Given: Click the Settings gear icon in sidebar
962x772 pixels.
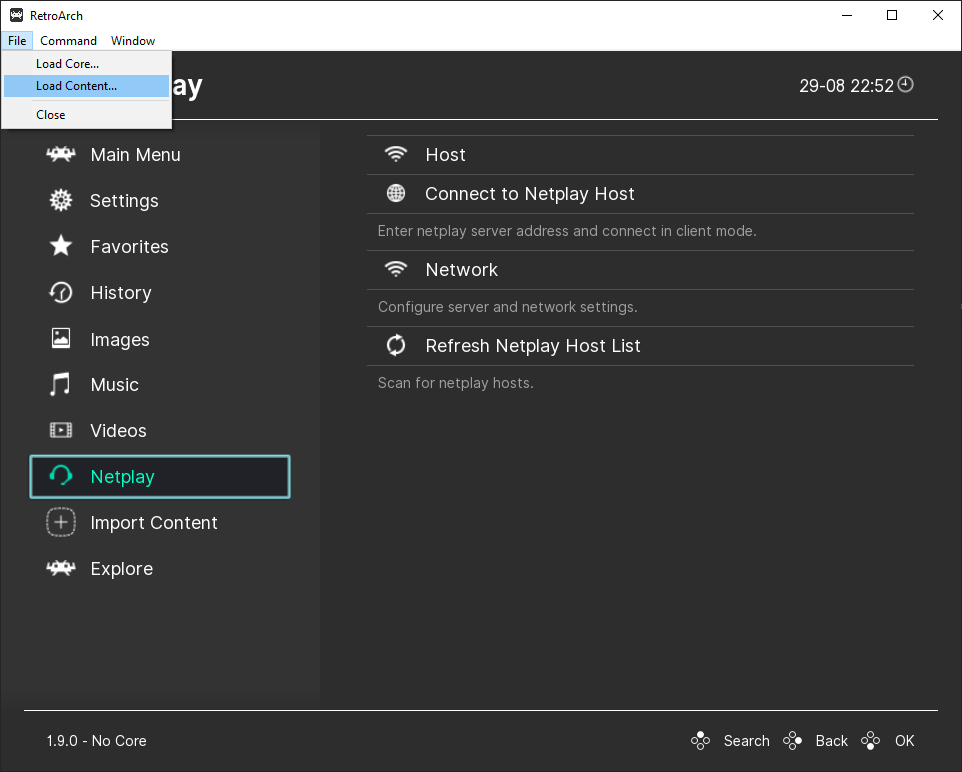Looking at the screenshot, I should click(61, 200).
